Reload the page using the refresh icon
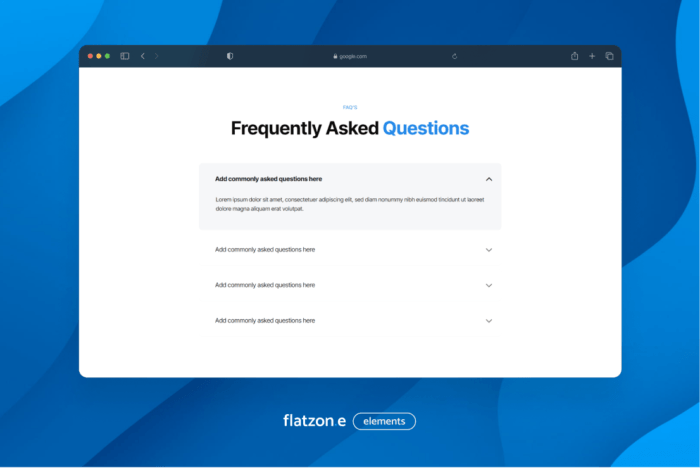The width and height of the screenshot is (700, 468). click(455, 56)
